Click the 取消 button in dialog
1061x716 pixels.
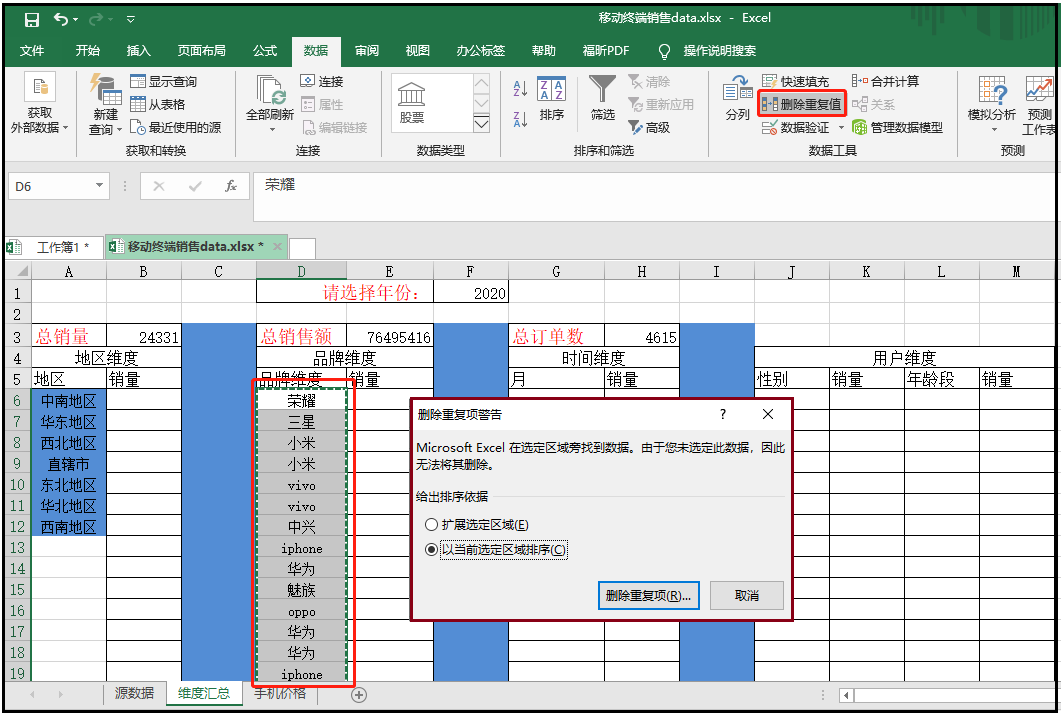coord(746,596)
